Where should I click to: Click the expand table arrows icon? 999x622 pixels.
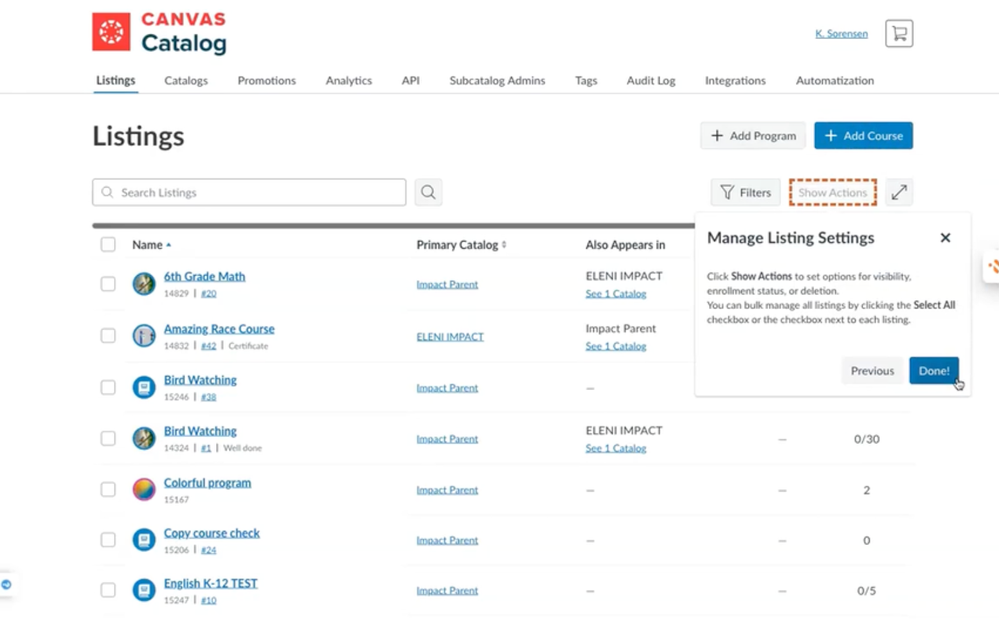(x=899, y=192)
